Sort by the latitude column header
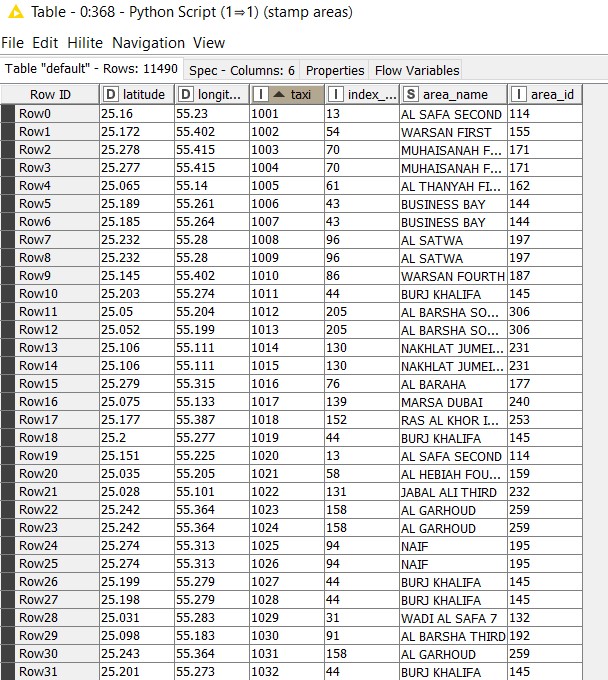The width and height of the screenshot is (608, 680). pos(137,94)
